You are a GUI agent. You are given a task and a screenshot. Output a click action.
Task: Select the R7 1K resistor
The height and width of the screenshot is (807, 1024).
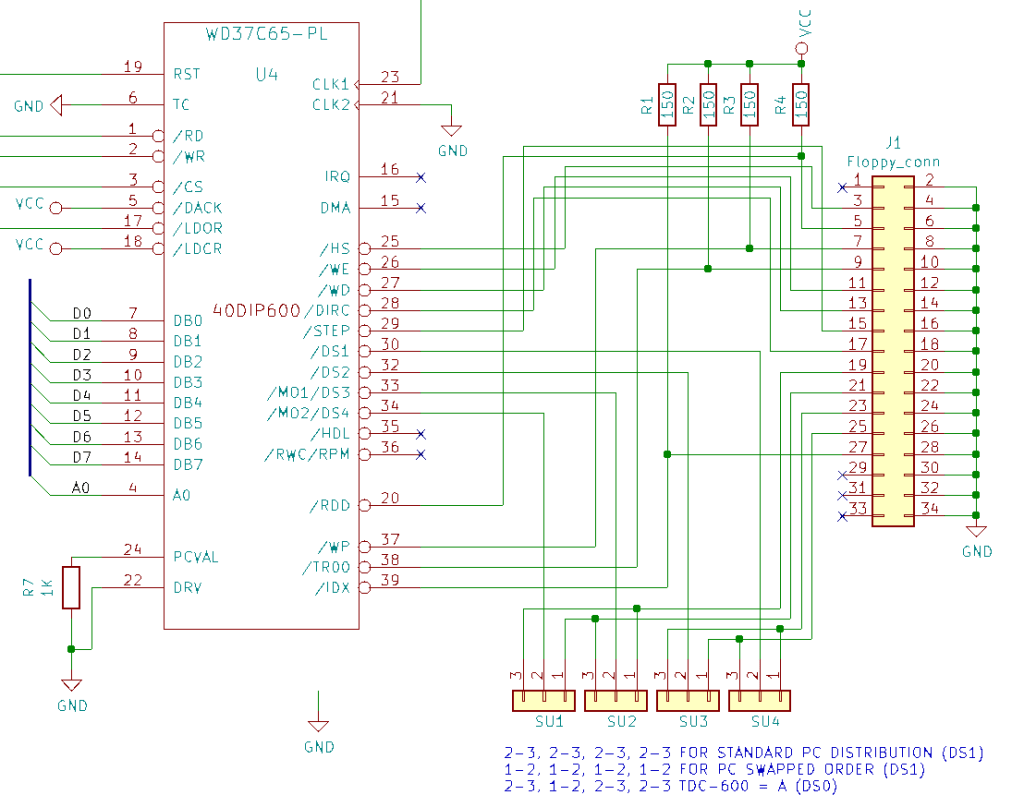(x=71, y=587)
